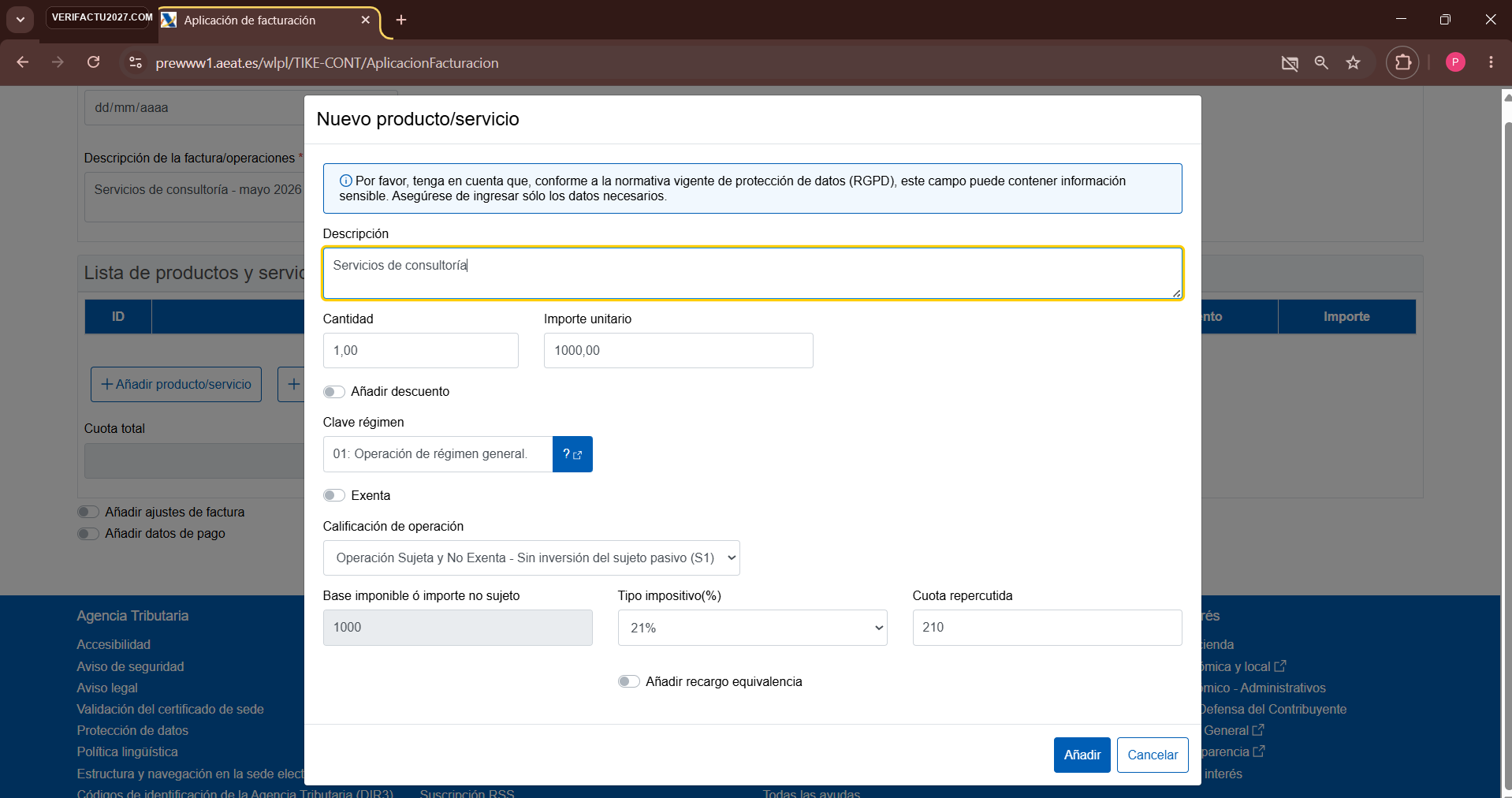
Task: Click the Descripción text area
Action: (753, 274)
